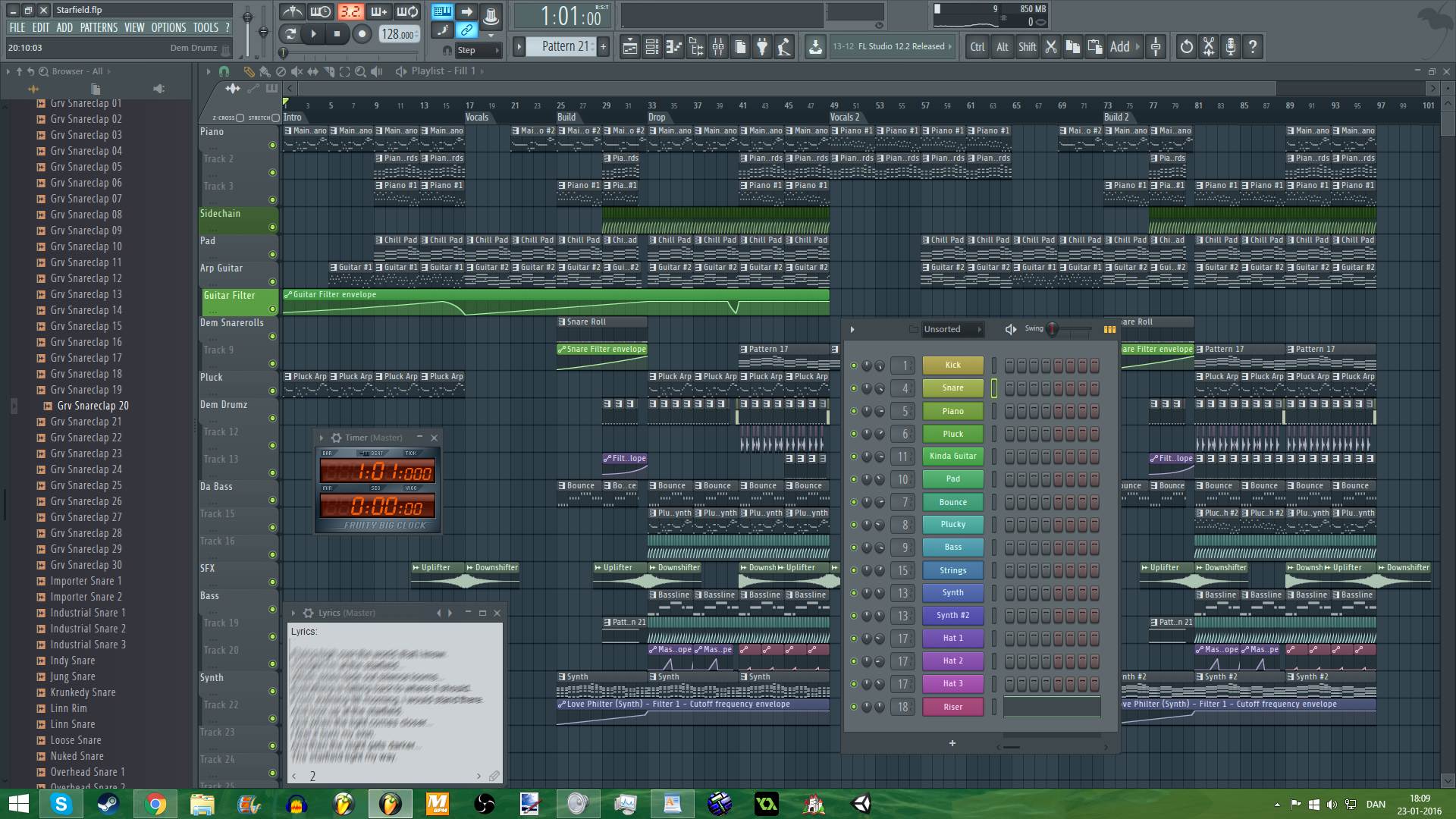The height and width of the screenshot is (819, 1456).
Task: Open the PATTERNS menu
Action: click(x=99, y=27)
